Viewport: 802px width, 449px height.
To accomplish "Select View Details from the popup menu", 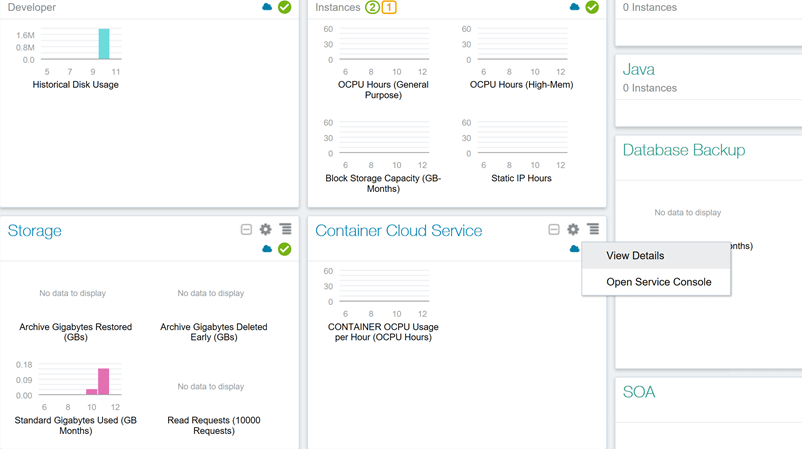I will (635, 256).
